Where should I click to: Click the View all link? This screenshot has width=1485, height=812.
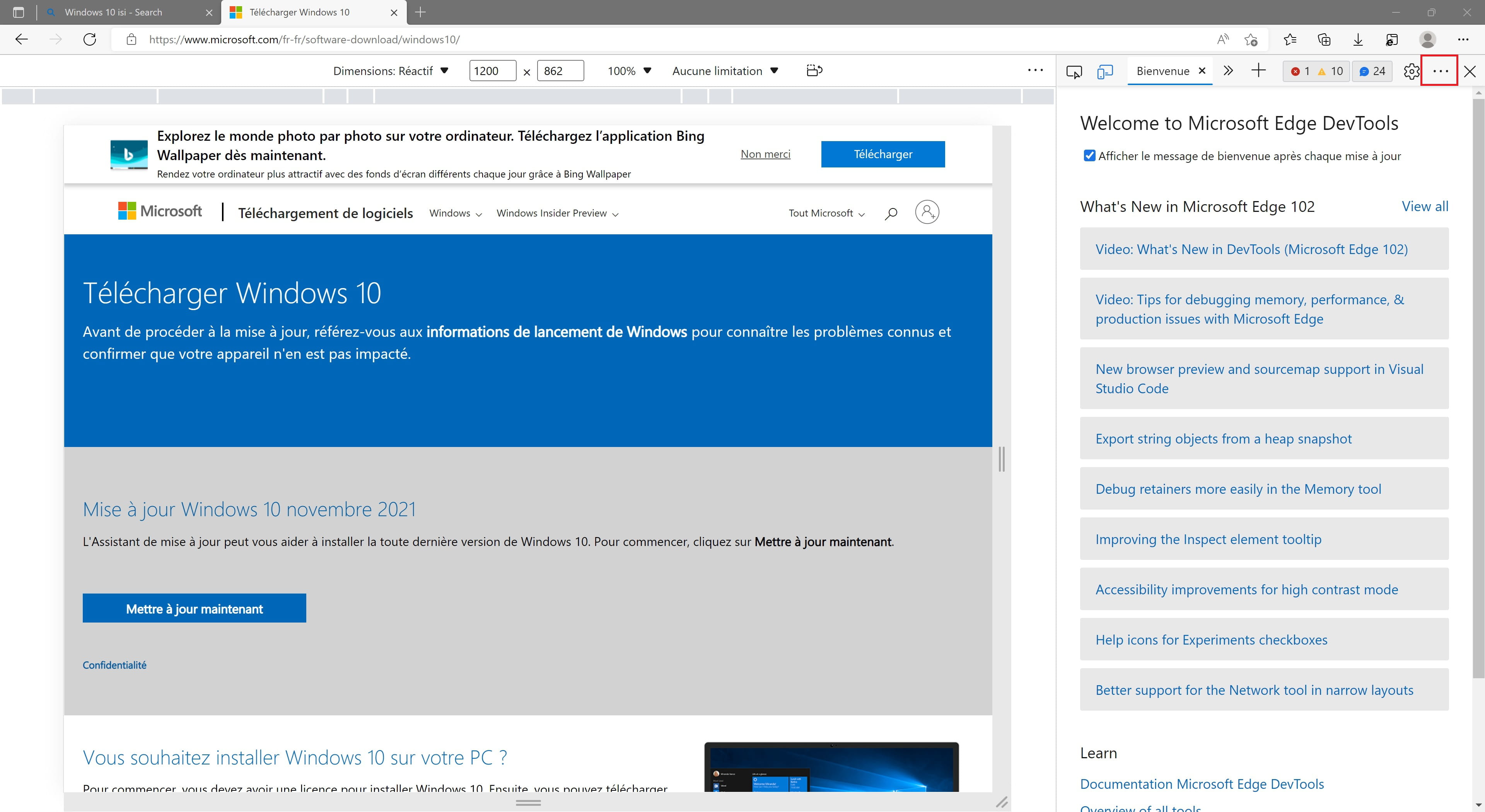1424,206
